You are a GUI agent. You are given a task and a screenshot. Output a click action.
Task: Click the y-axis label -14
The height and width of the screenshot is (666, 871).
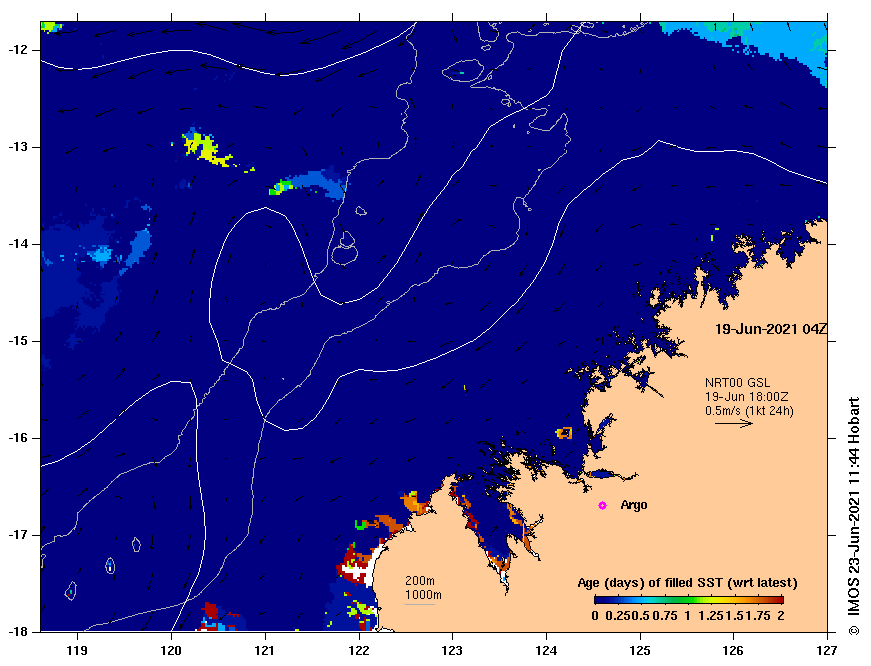[17, 244]
